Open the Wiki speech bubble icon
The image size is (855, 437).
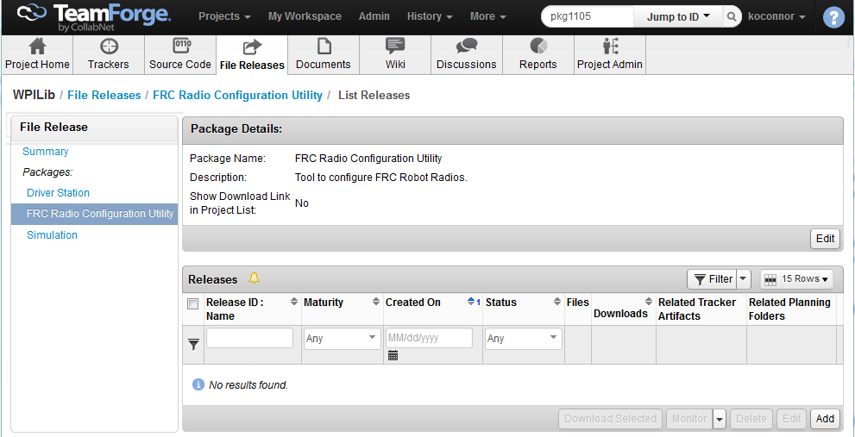(395, 47)
